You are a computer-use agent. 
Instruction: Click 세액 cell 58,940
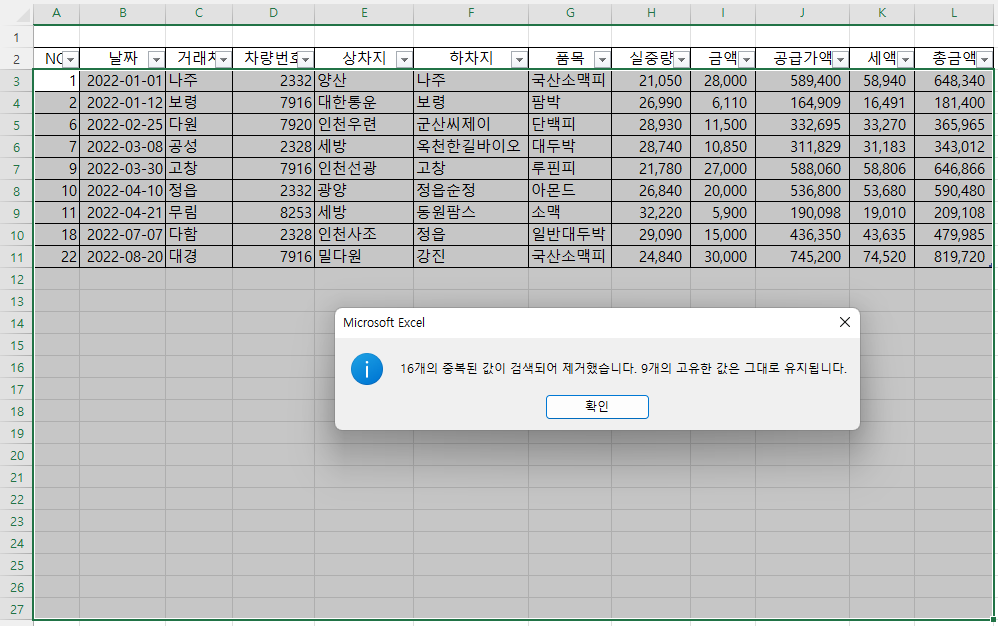click(x=882, y=81)
